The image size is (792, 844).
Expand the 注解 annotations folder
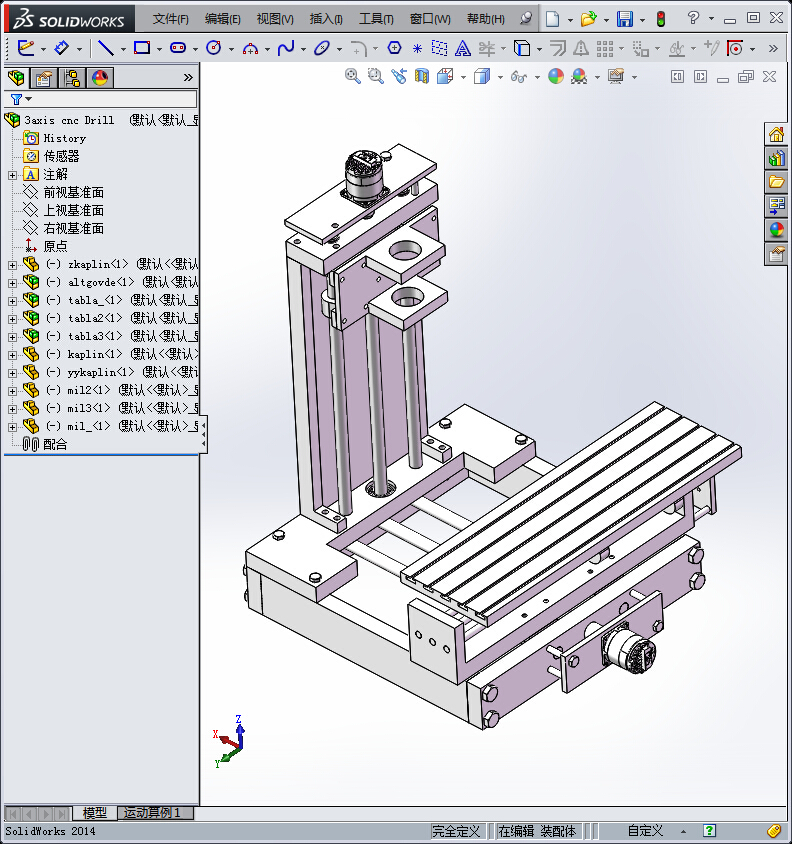tap(12, 175)
